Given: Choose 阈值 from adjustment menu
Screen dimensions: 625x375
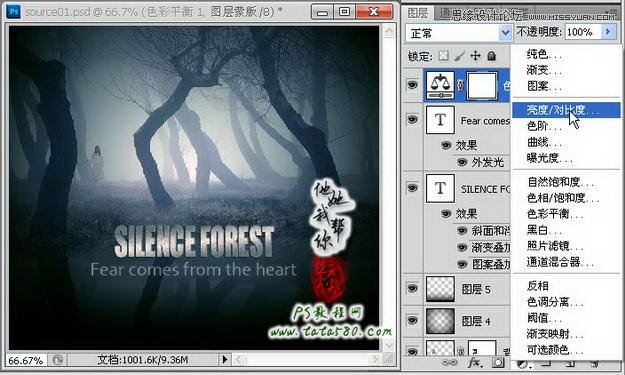Looking at the screenshot, I should pyautogui.click(x=566, y=318).
